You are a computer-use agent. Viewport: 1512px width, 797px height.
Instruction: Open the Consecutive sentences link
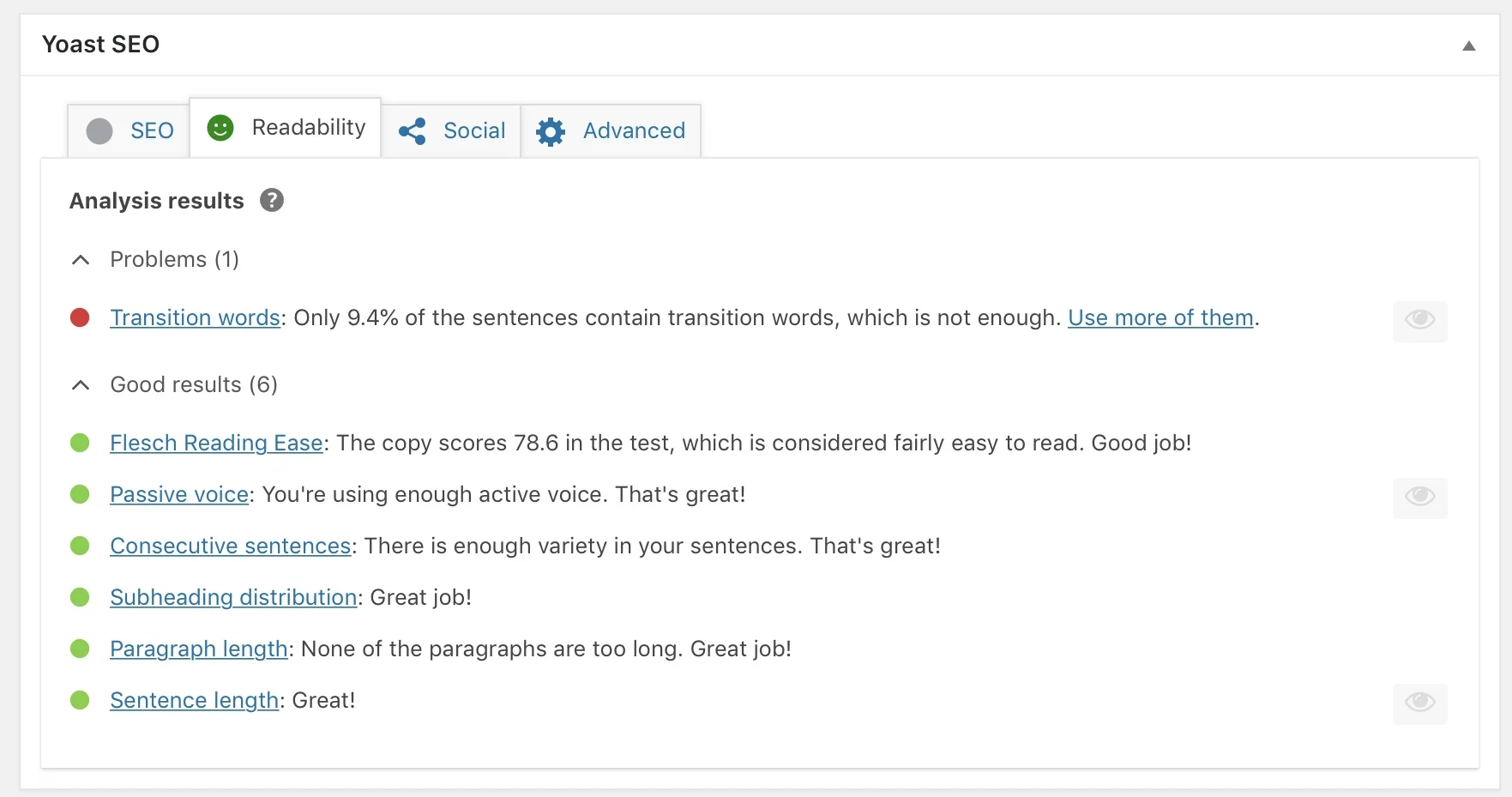point(231,546)
